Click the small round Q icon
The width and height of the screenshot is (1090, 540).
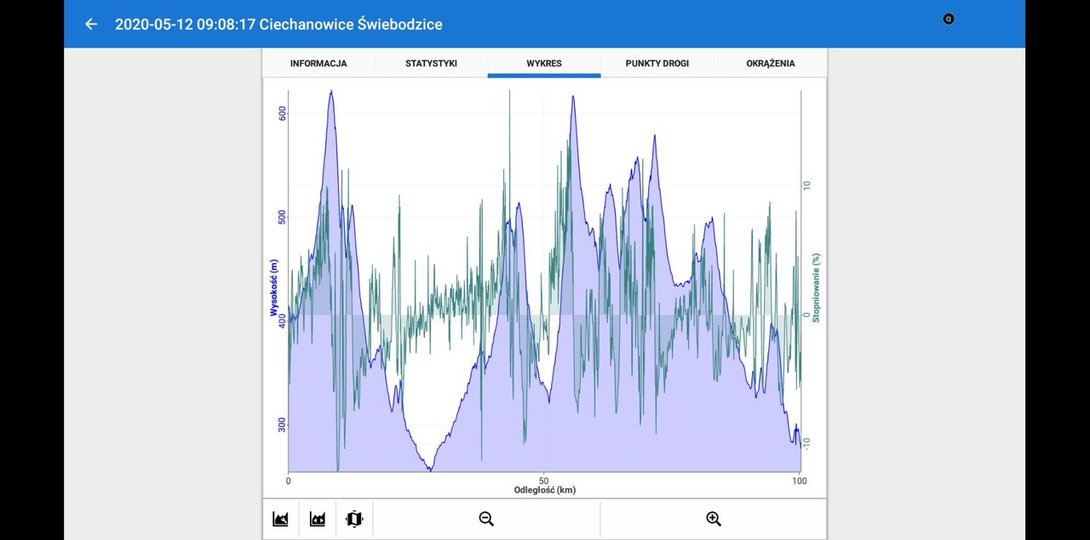pos(948,19)
